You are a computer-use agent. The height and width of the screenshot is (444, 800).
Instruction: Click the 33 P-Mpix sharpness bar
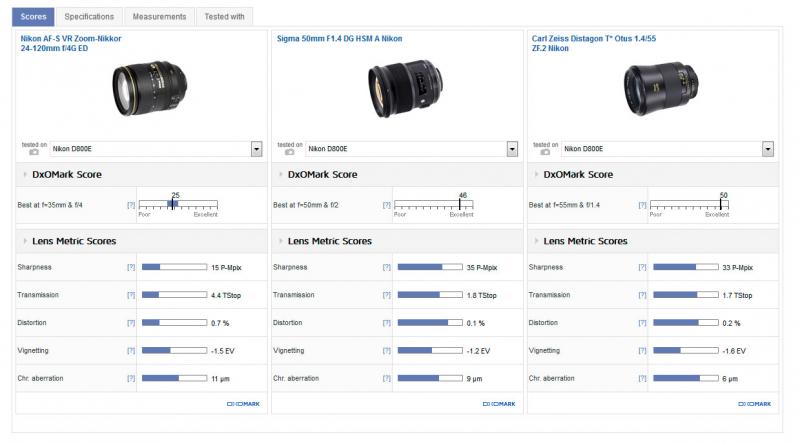686,267
